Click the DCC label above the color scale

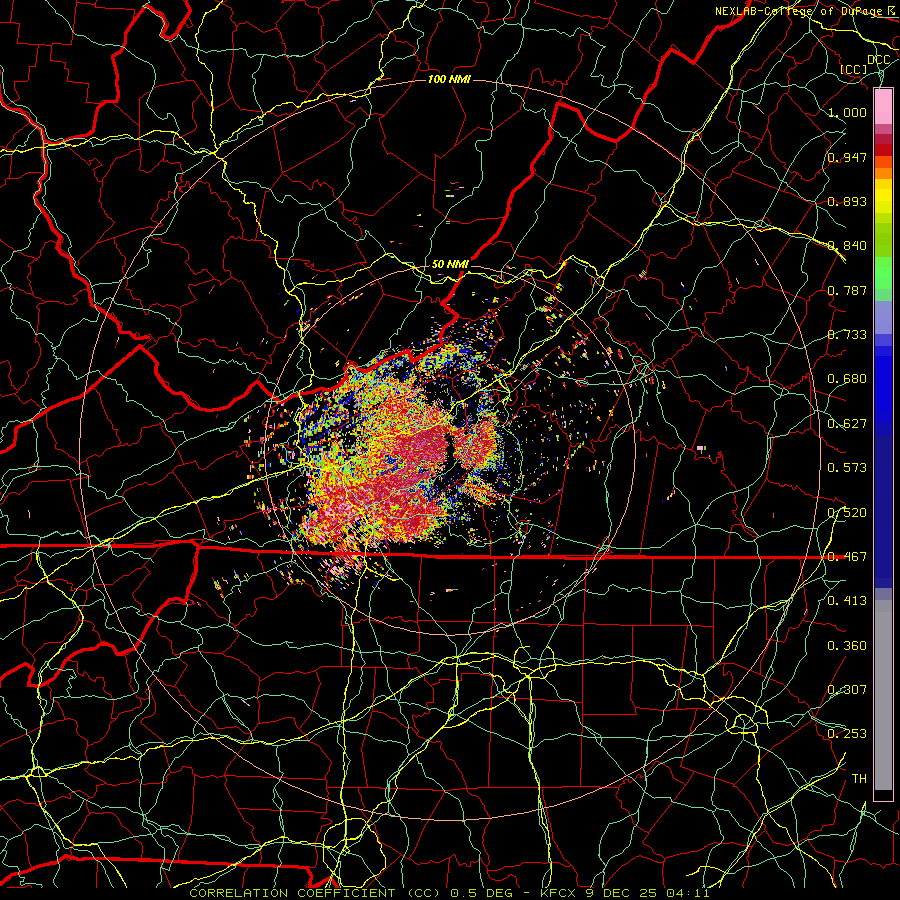coord(878,60)
